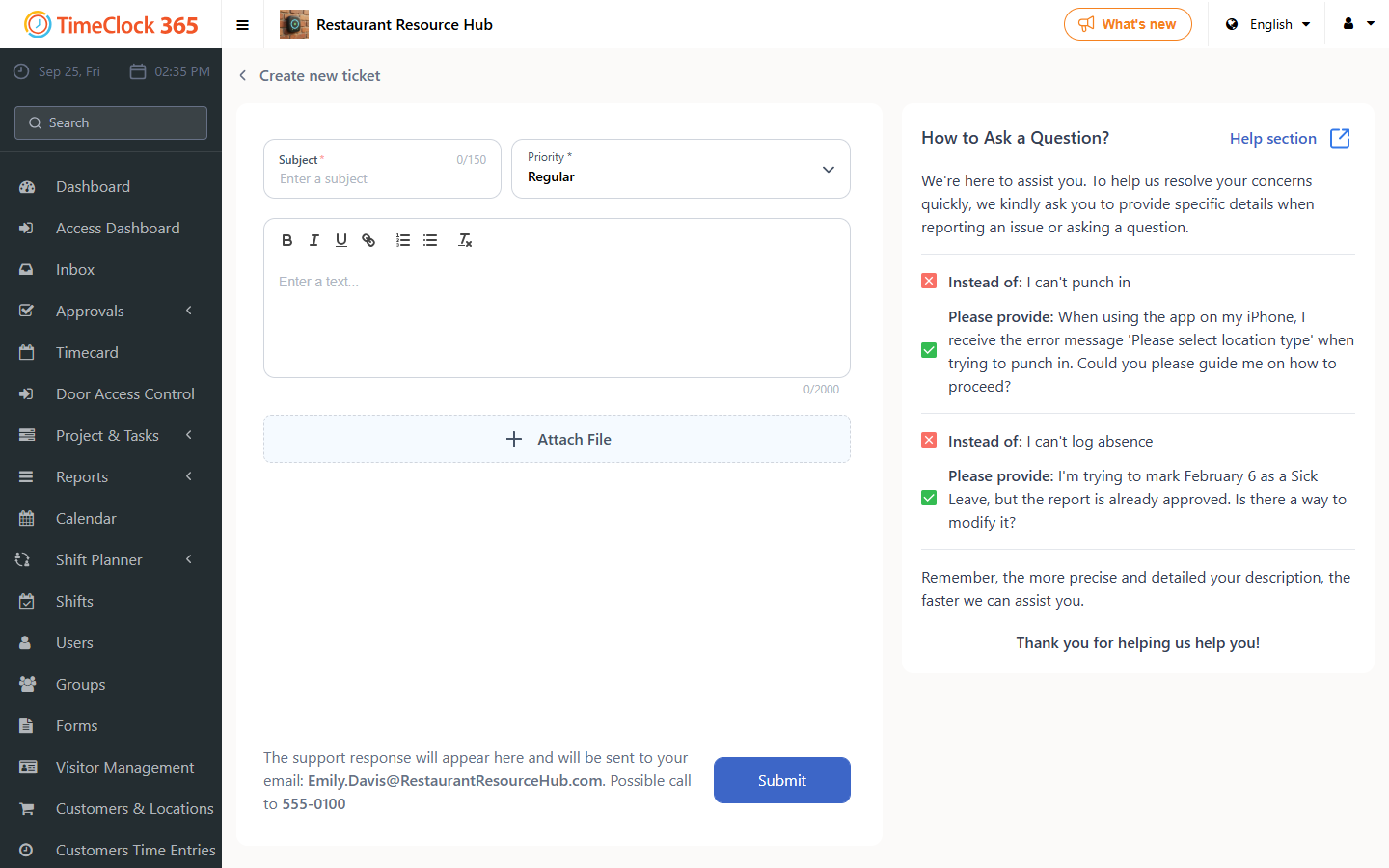Click the sidebar Search field
This screenshot has width=1389, height=868.
pos(111,122)
